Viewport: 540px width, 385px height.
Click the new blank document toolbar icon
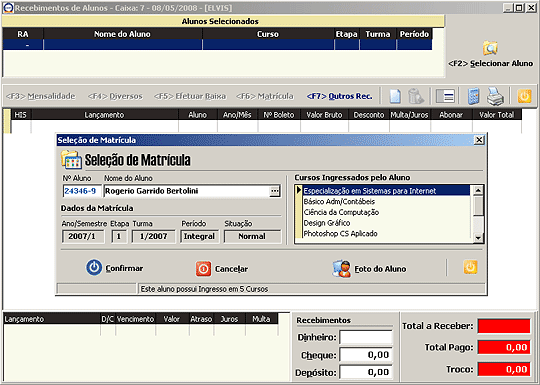[395, 96]
